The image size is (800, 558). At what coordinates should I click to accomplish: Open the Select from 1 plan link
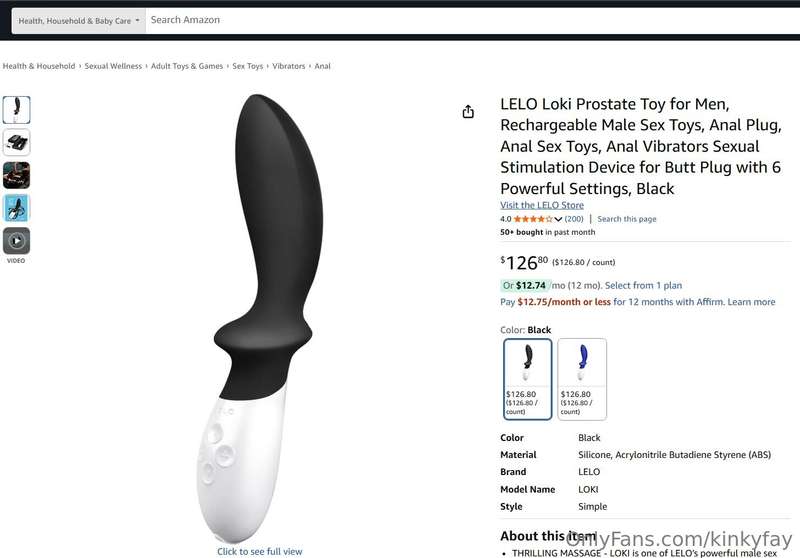(643, 286)
